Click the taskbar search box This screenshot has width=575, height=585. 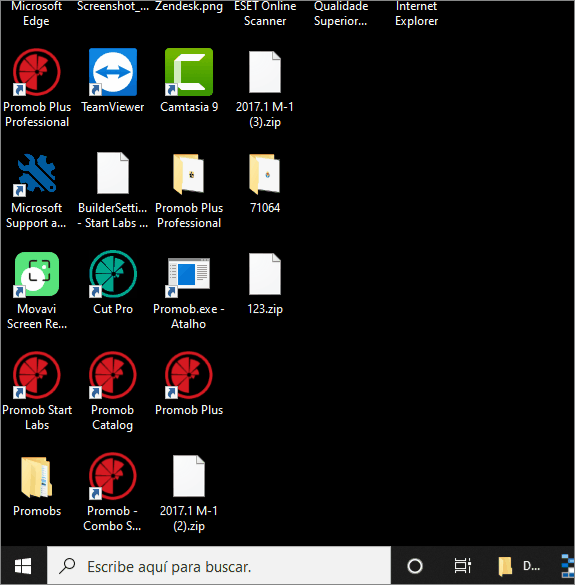(219, 566)
